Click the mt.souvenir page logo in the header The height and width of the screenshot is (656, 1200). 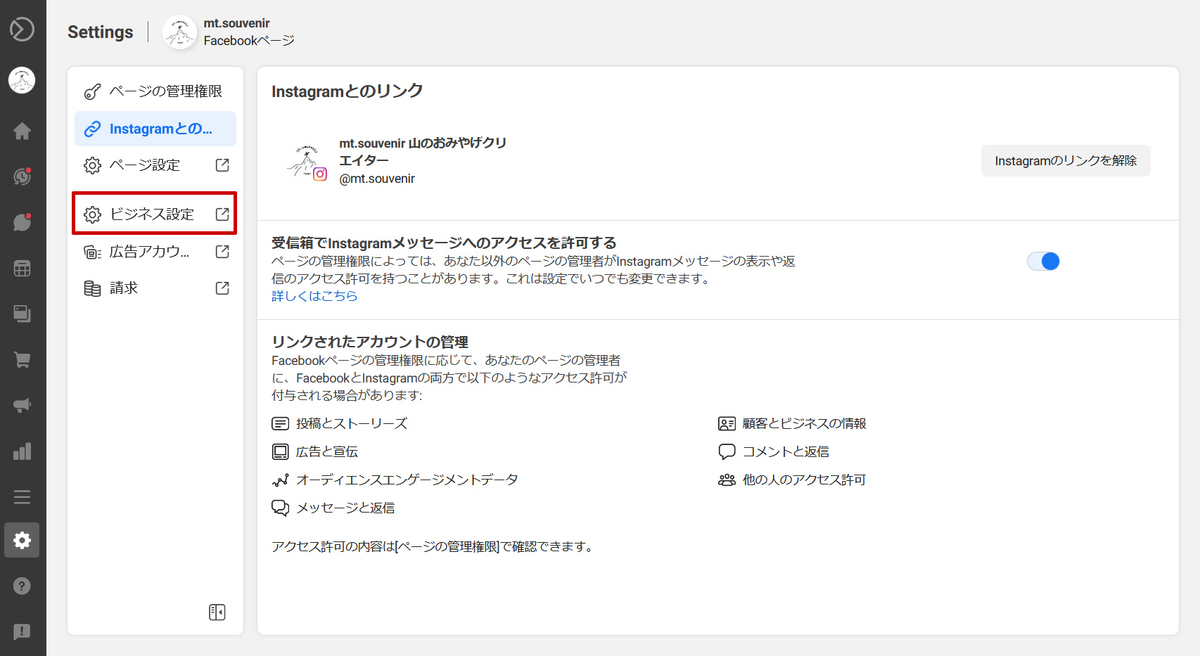[179, 32]
